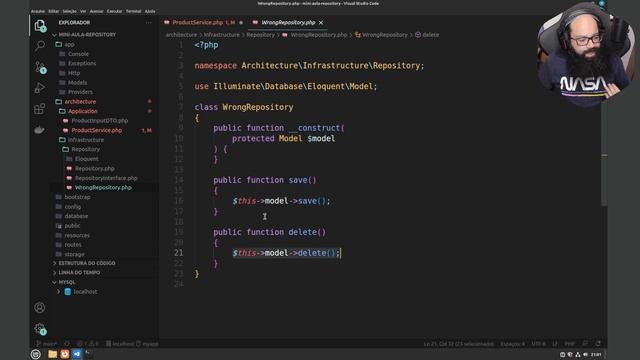Image resolution: width=640 pixels, height=360 pixels.
Task: Click the localhost database icon in MySQL panel
Action: (x=68, y=291)
